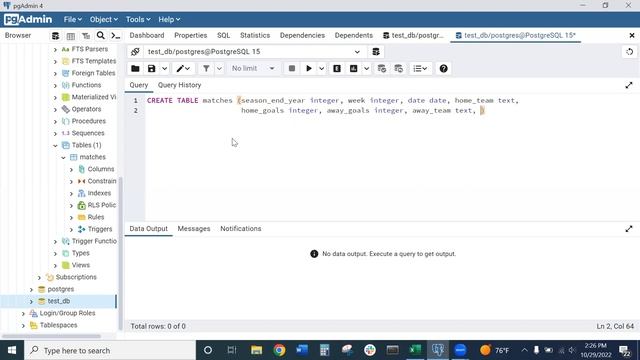Viewport: 640px width, 360px height.
Task: Open the filter options dropdown arrow
Action: pos(219,69)
